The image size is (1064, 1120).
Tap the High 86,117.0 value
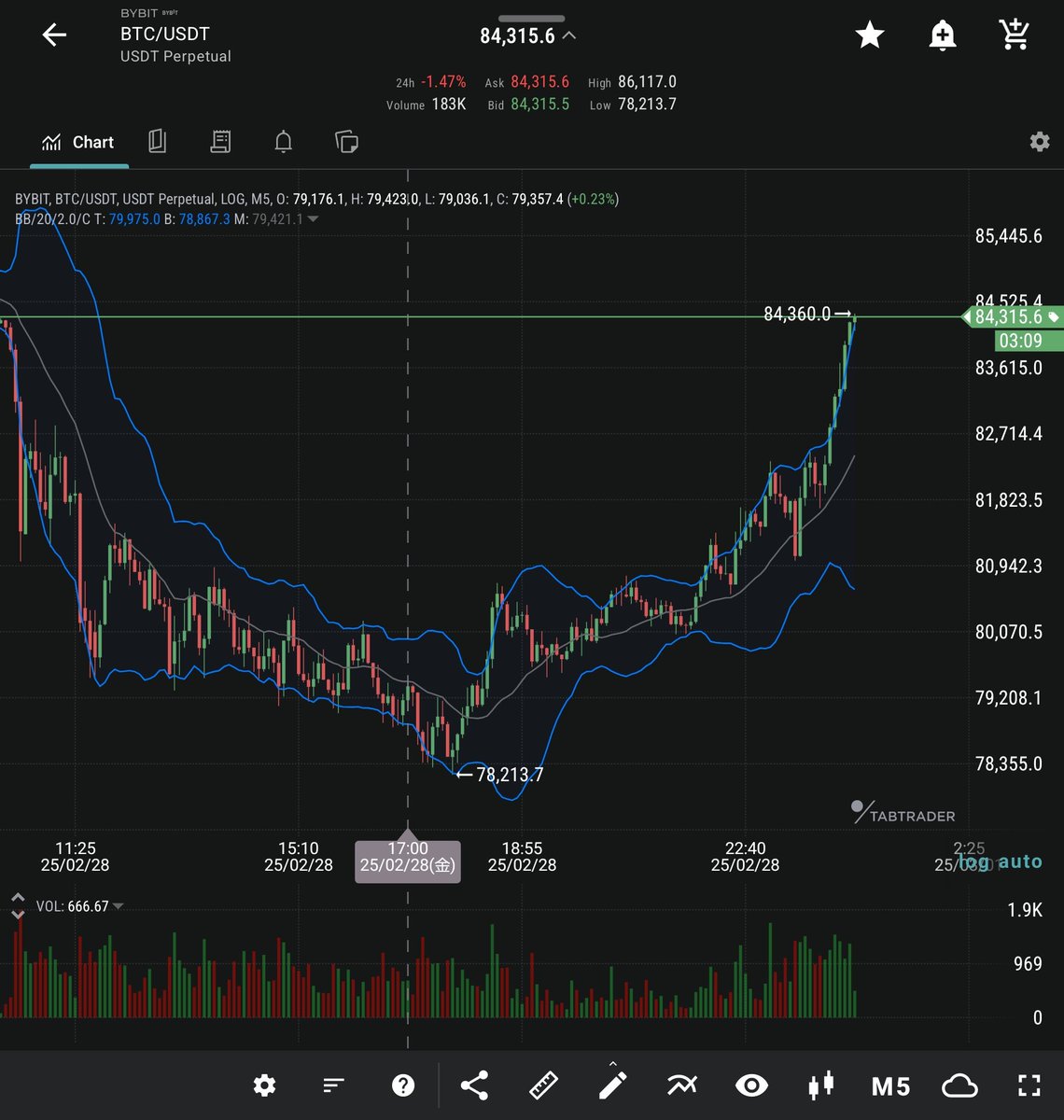647,82
